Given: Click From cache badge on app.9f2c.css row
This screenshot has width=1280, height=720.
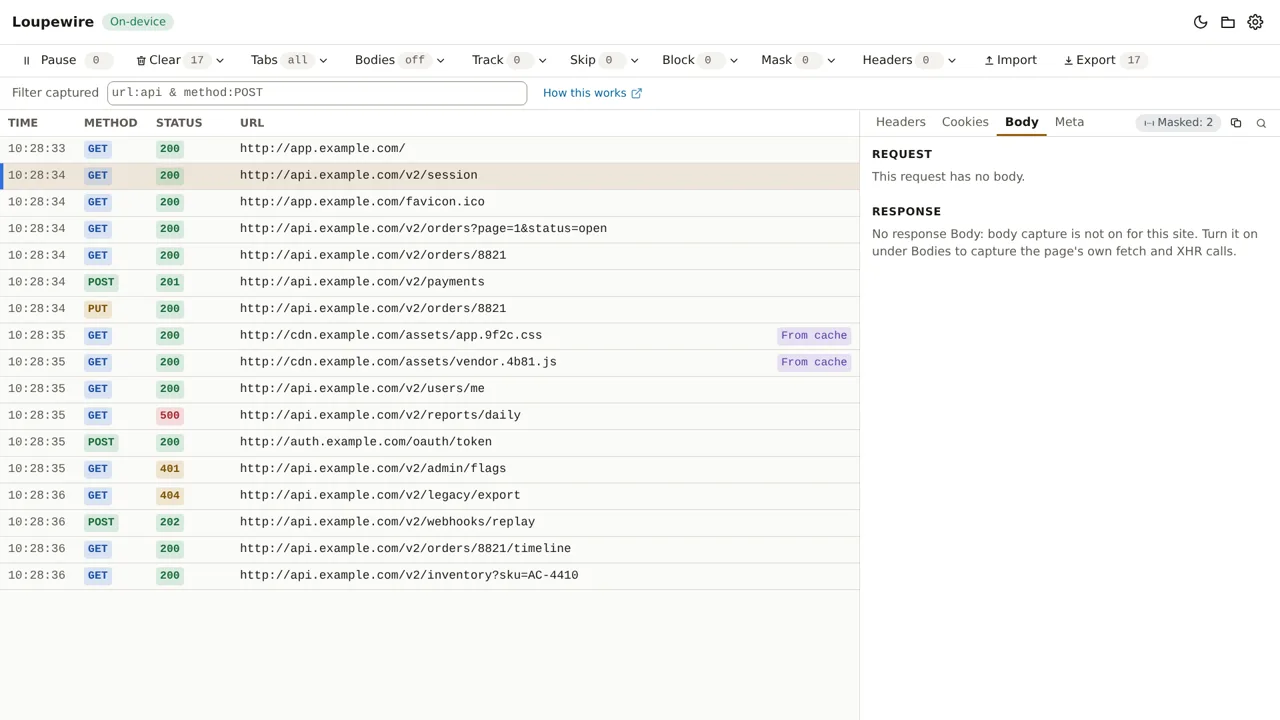Looking at the screenshot, I should point(814,336).
